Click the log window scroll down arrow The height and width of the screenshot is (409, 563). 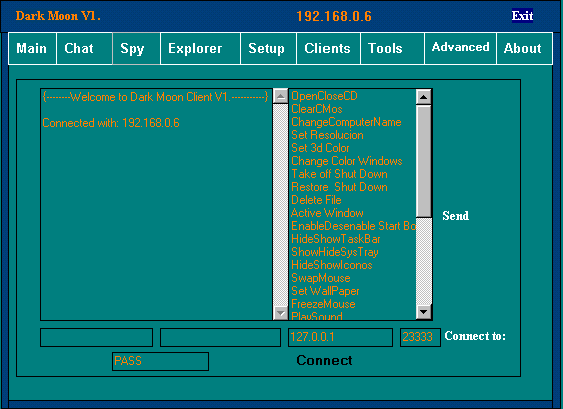point(280,313)
